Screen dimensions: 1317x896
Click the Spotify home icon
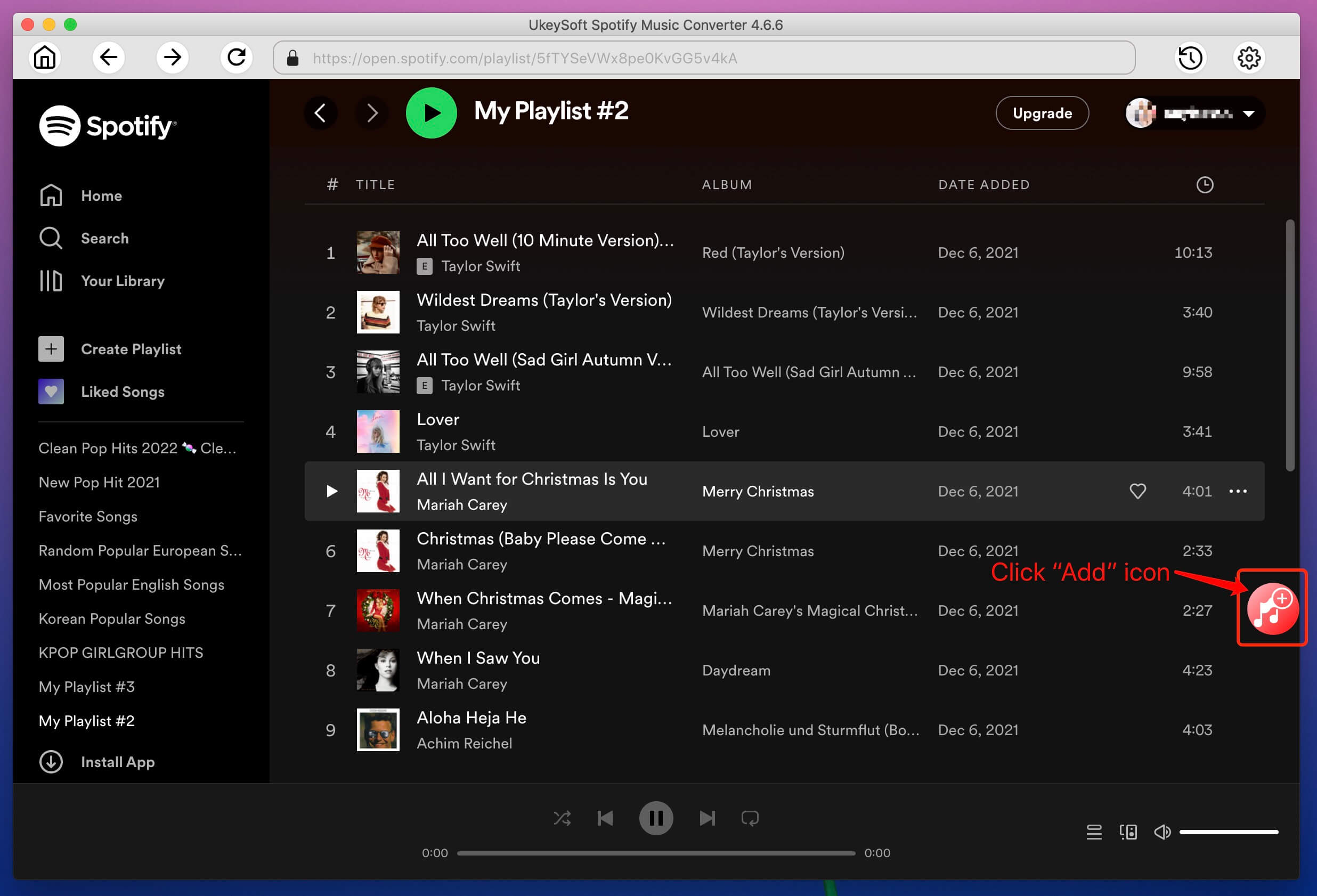[50, 195]
